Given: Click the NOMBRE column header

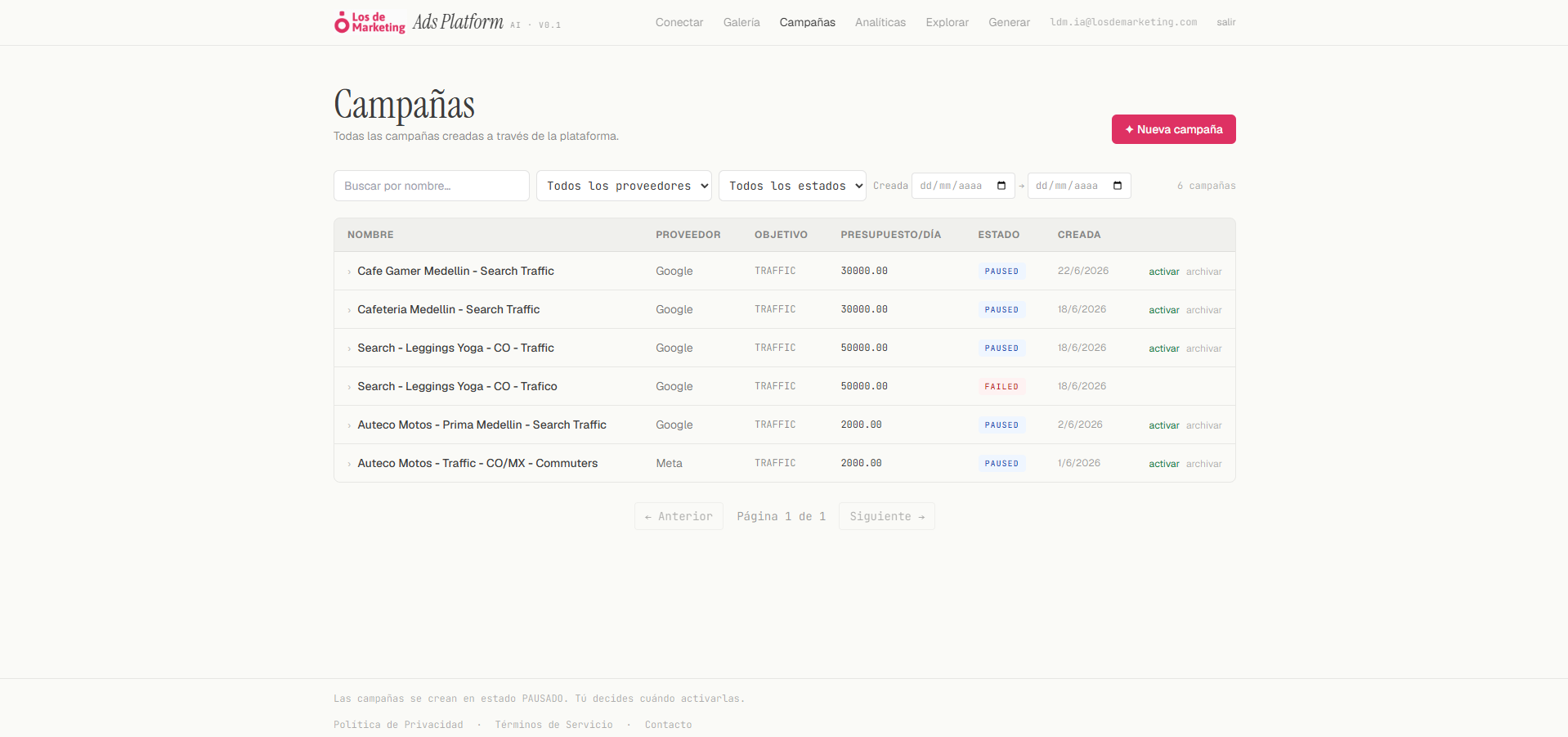Looking at the screenshot, I should tap(370, 235).
